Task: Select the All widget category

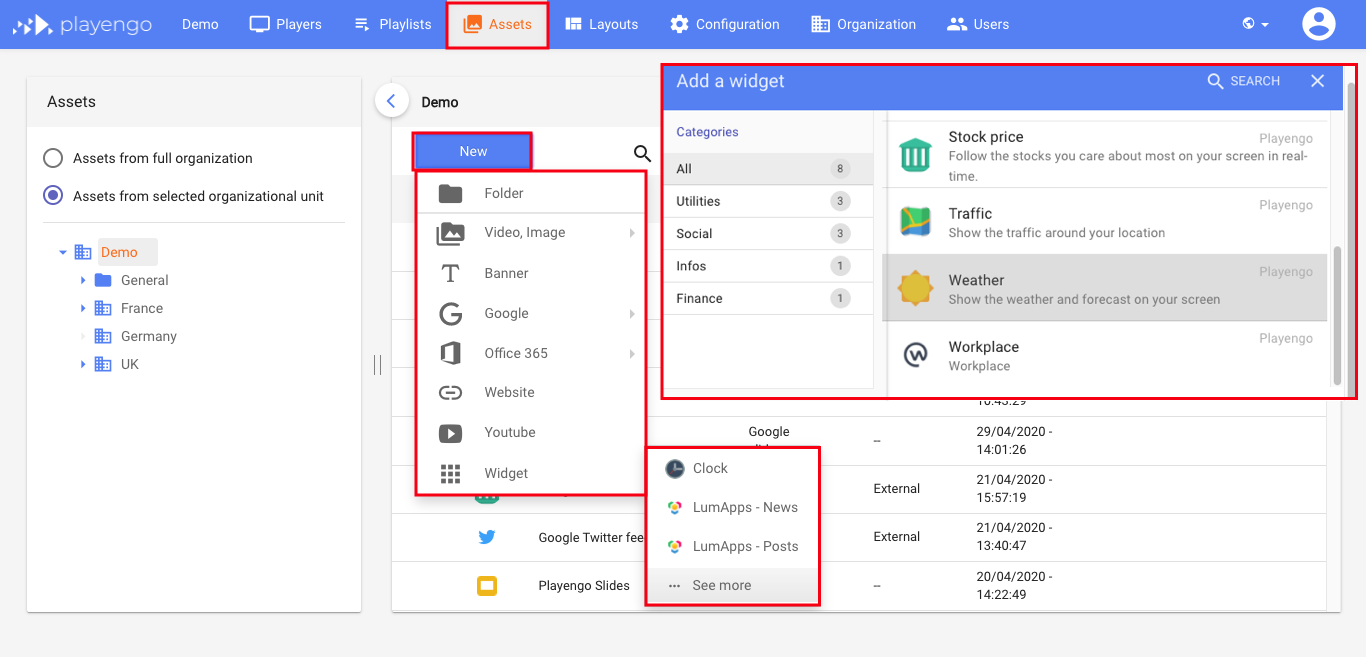Action: click(768, 169)
